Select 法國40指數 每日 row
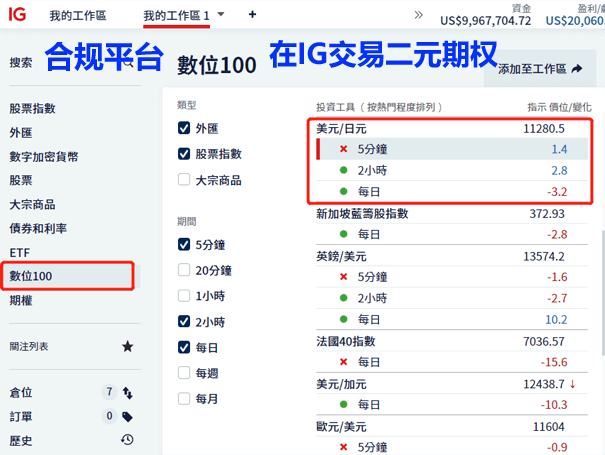The width and height of the screenshot is (605, 455). tap(452, 362)
